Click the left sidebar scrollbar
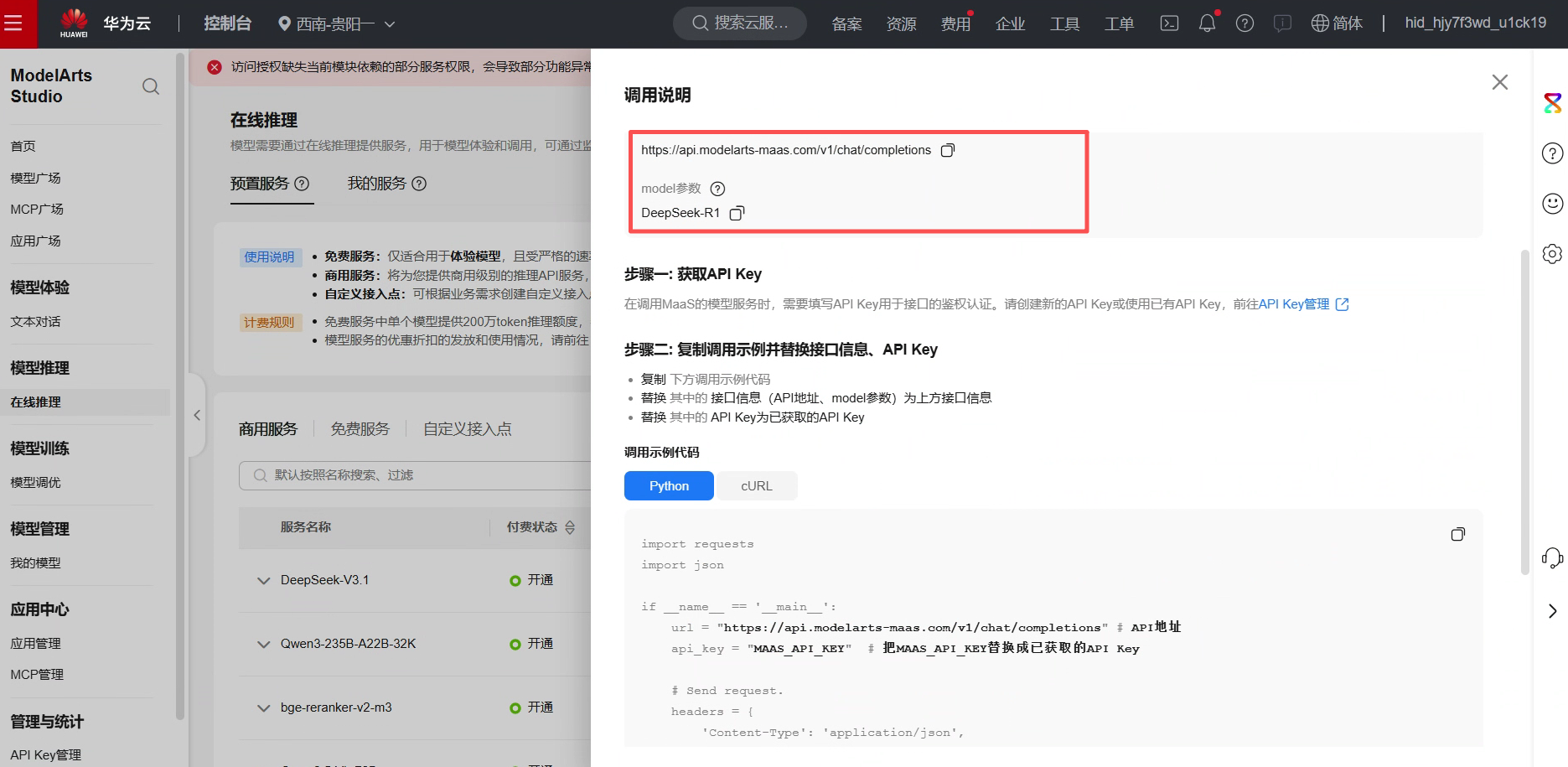The height and width of the screenshot is (767, 1568). [x=179, y=386]
